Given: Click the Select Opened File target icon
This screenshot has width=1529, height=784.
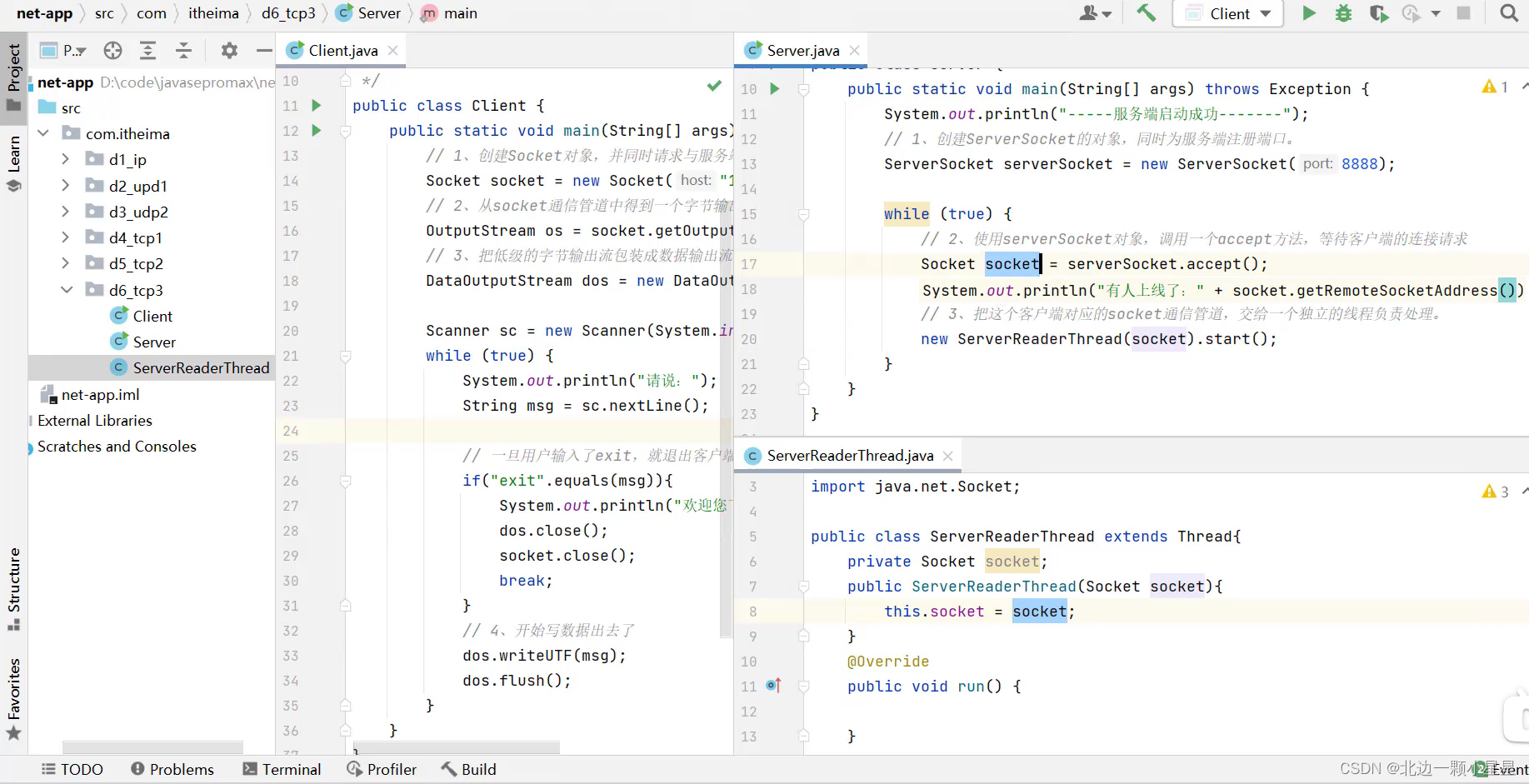Looking at the screenshot, I should [x=112, y=51].
